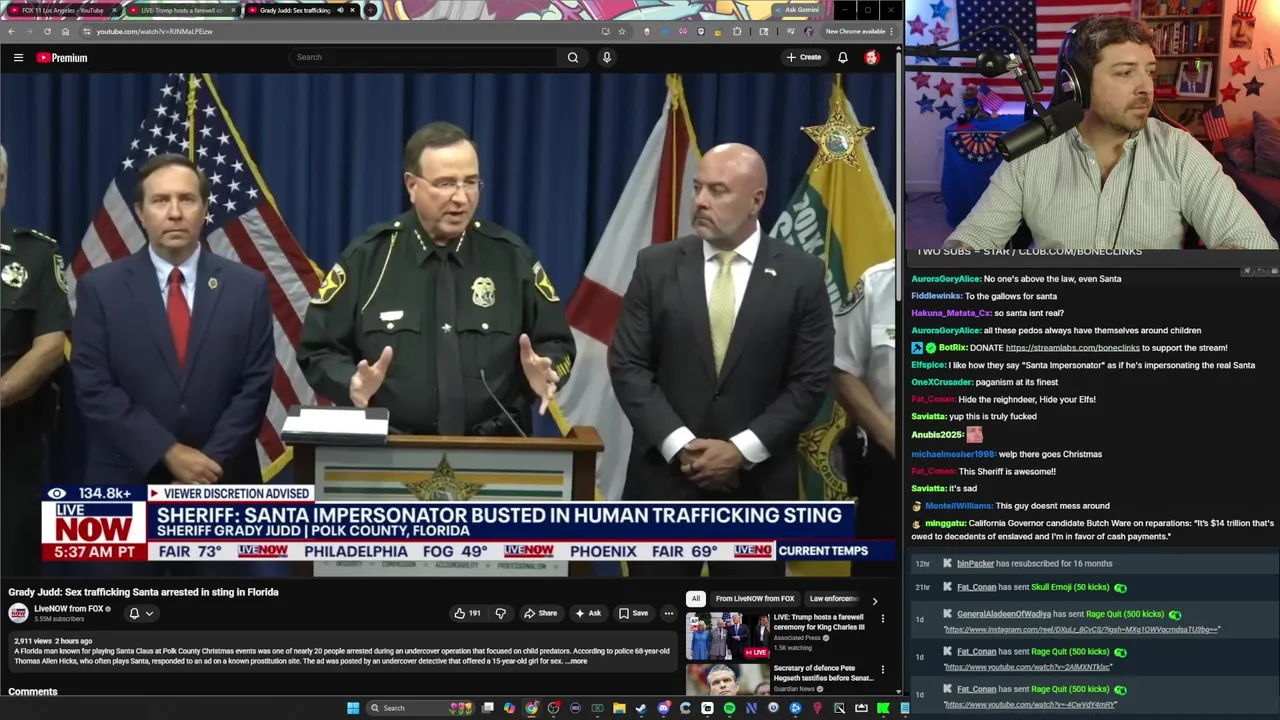View site information icon in address bar
Viewport: 1280px width, 720px height.
[x=86, y=31]
